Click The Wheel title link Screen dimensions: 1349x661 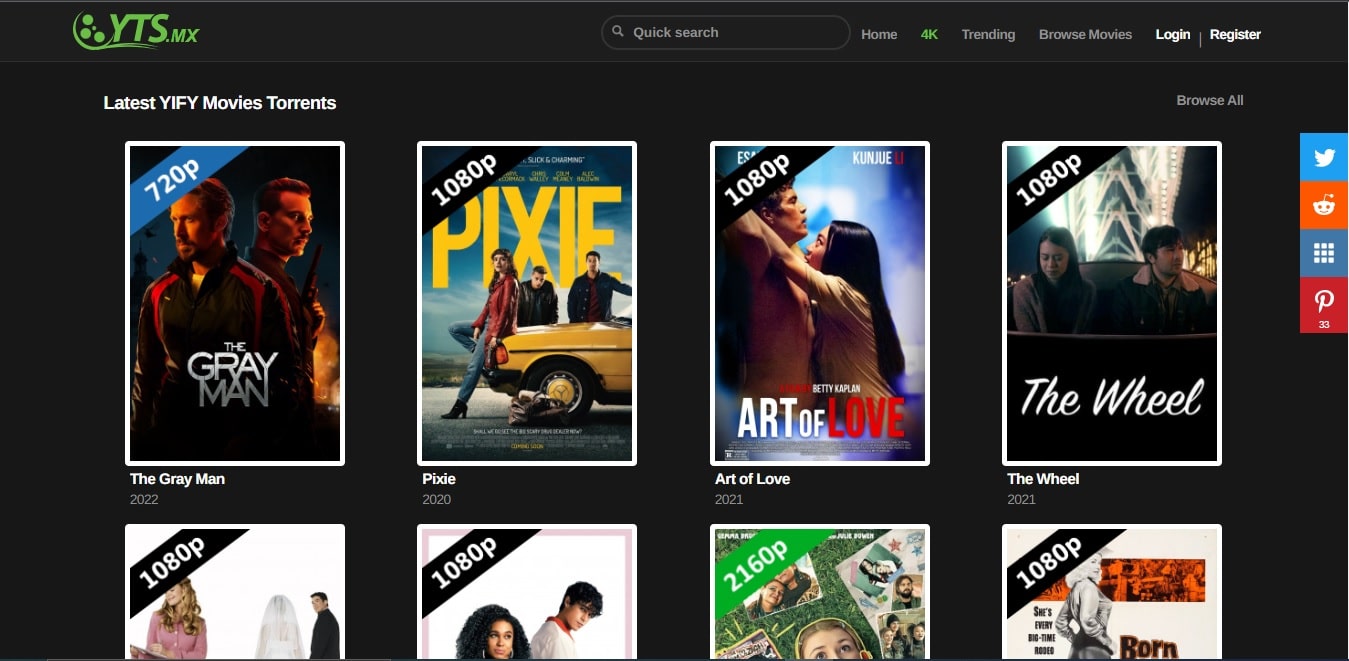pyautogui.click(x=1043, y=479)
